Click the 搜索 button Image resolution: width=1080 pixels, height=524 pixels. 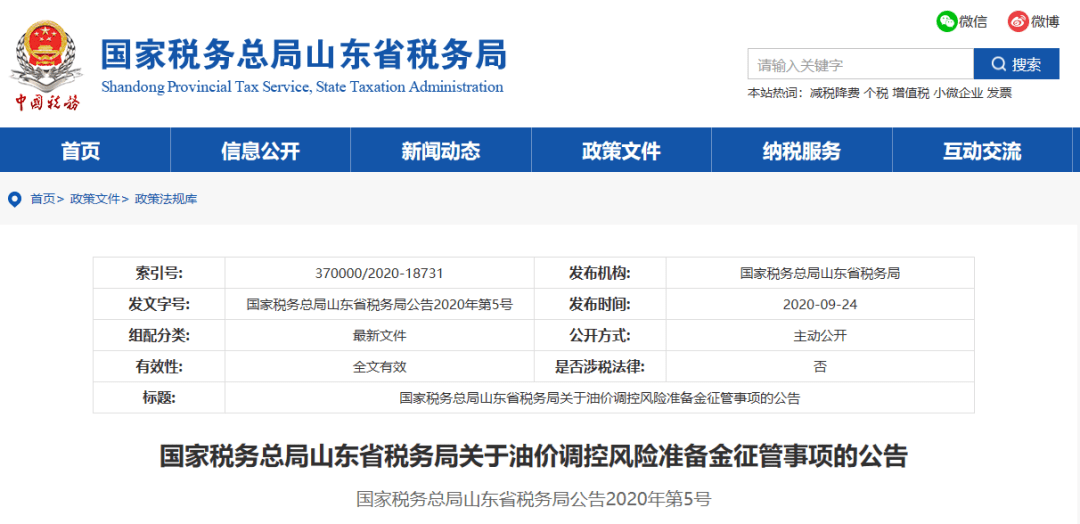pyautogui.click(x=1016, y=65)
